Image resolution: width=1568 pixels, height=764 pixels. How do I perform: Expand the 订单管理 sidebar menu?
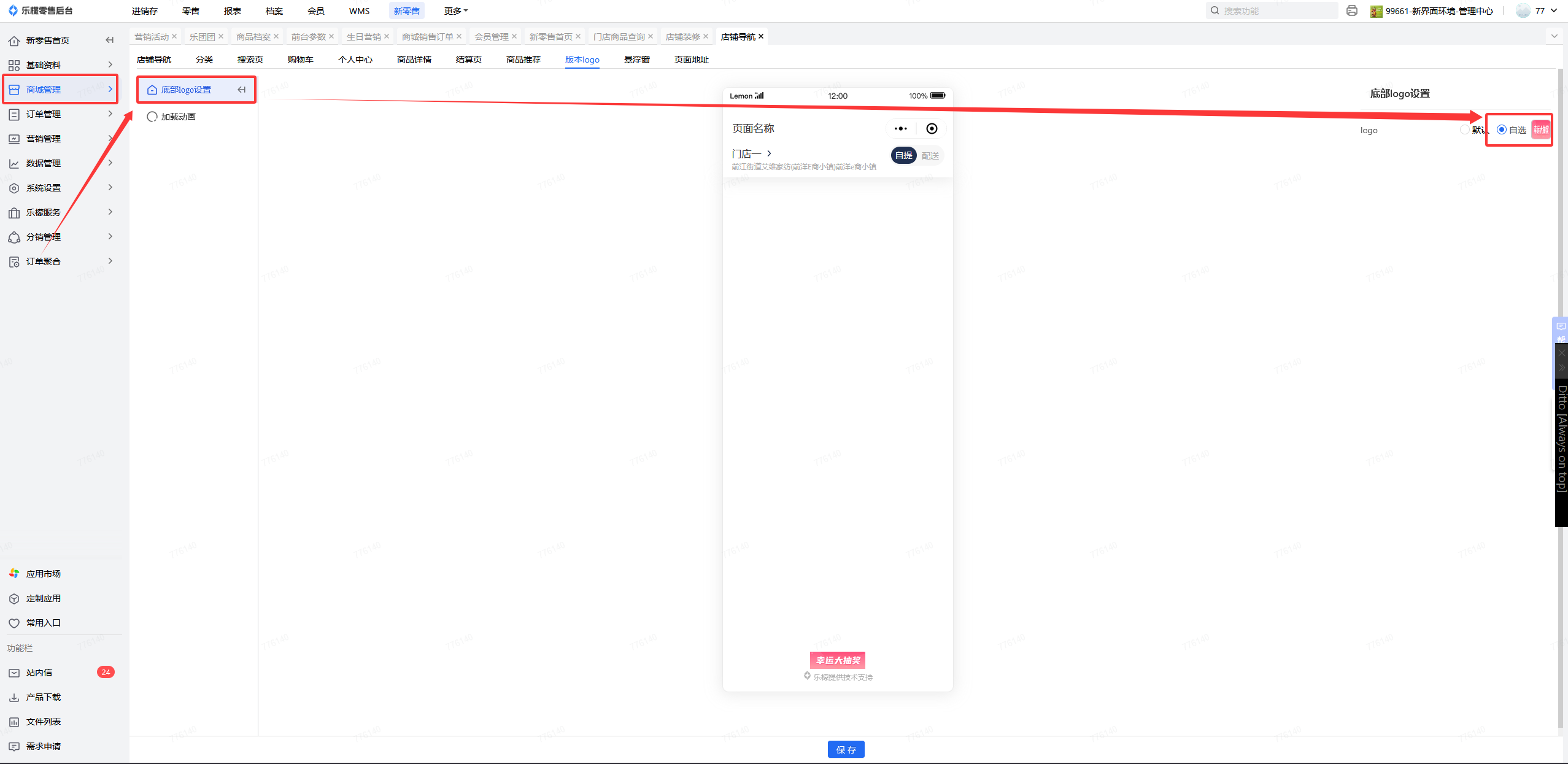tap(61, 114)
